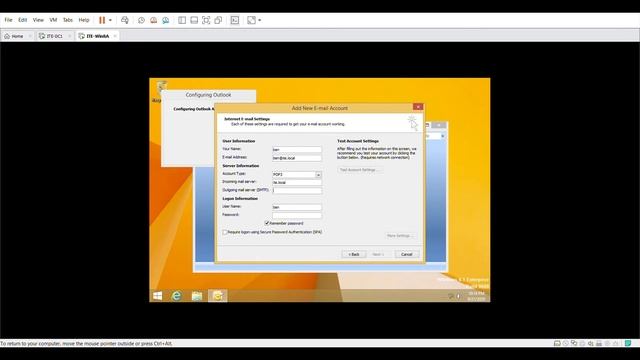Close the ITE-DC1 tab
This screenshot has width=640, height=360.
69,36
